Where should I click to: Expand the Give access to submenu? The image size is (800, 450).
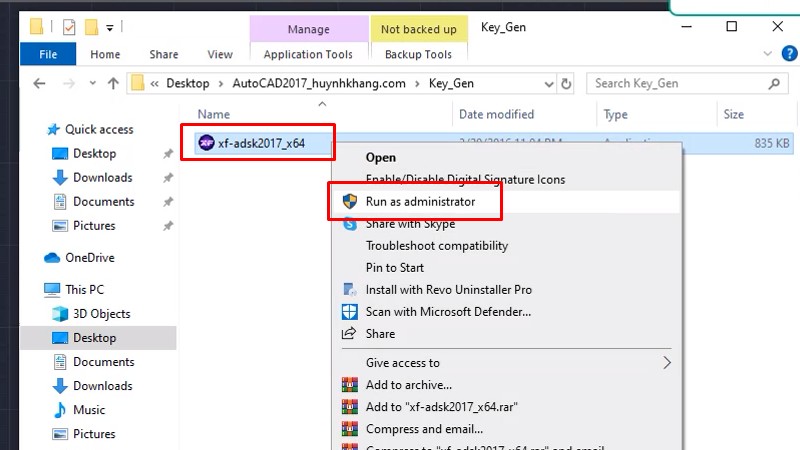(x=667, y=363)
